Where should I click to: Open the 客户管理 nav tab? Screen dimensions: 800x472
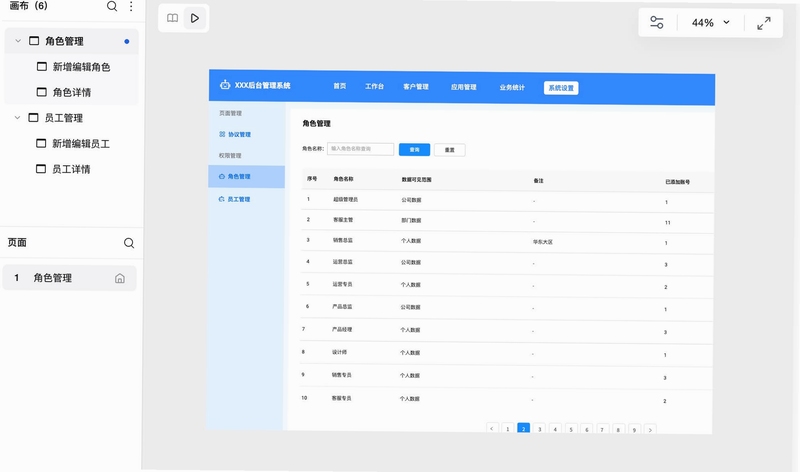[x=416, y=87]
